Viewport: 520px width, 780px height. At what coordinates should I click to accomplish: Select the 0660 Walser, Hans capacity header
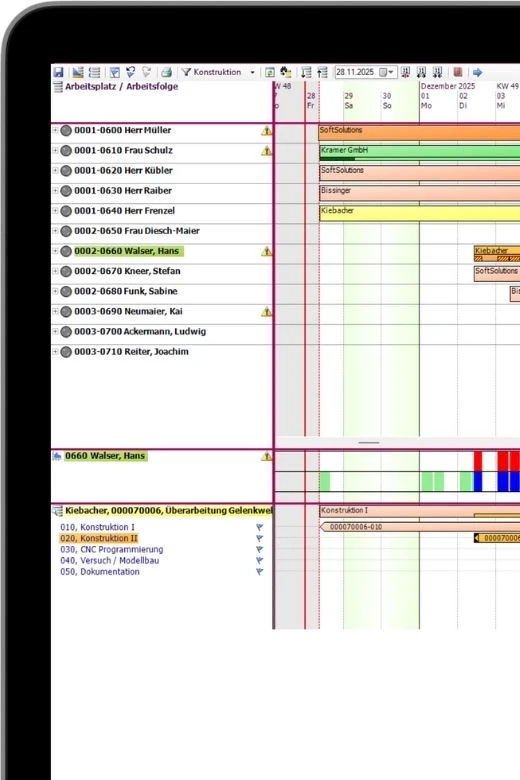pyautogui.click(x=105, y=456)
